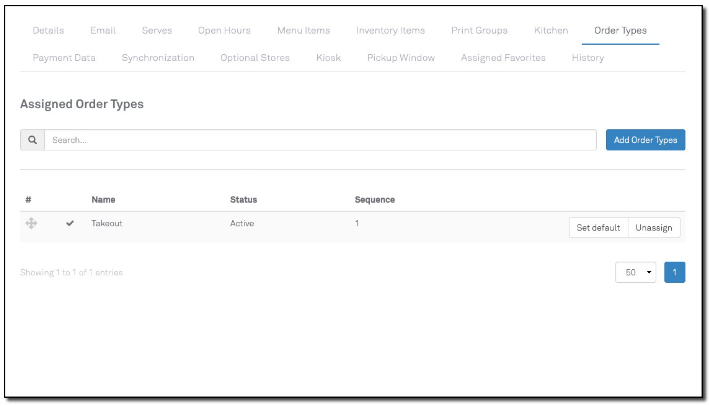Click the drag handle icon for Takeout
The width and height of the screenshot is (709, 406).
[x=31, y=224]
